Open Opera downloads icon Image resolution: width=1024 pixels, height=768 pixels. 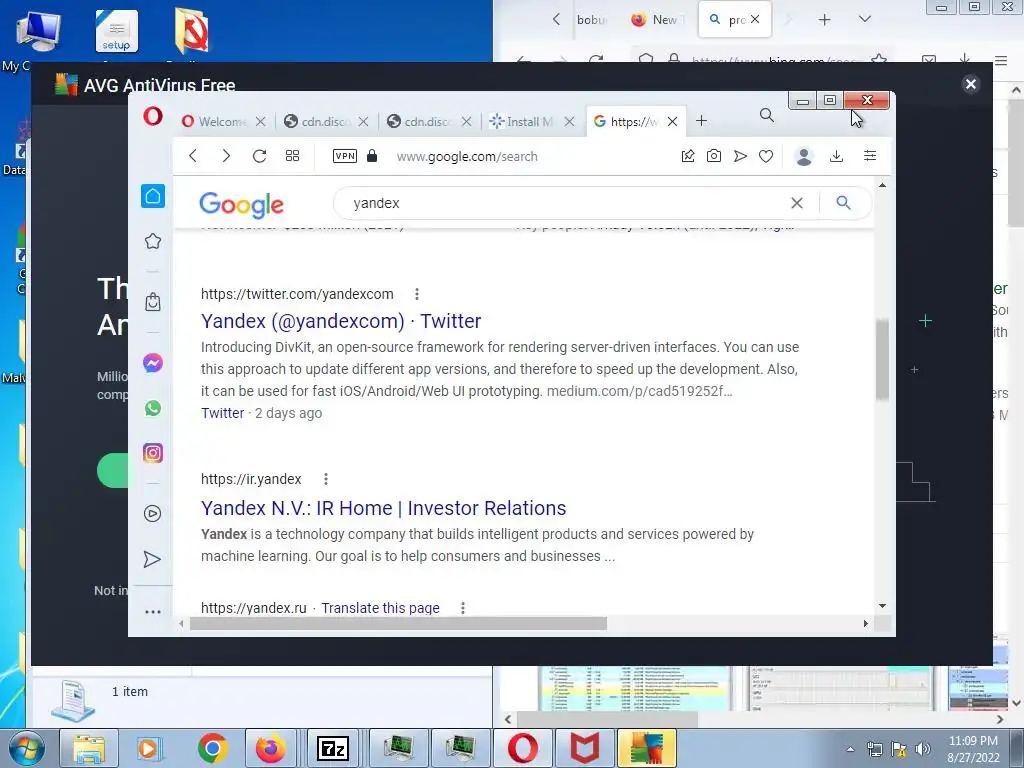tap(837, 156)
